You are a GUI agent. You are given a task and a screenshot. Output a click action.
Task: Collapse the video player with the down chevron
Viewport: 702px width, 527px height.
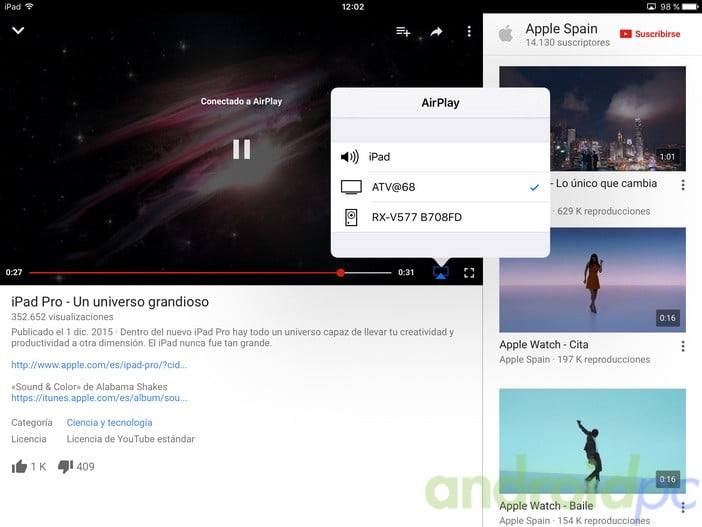pos(18,30)
